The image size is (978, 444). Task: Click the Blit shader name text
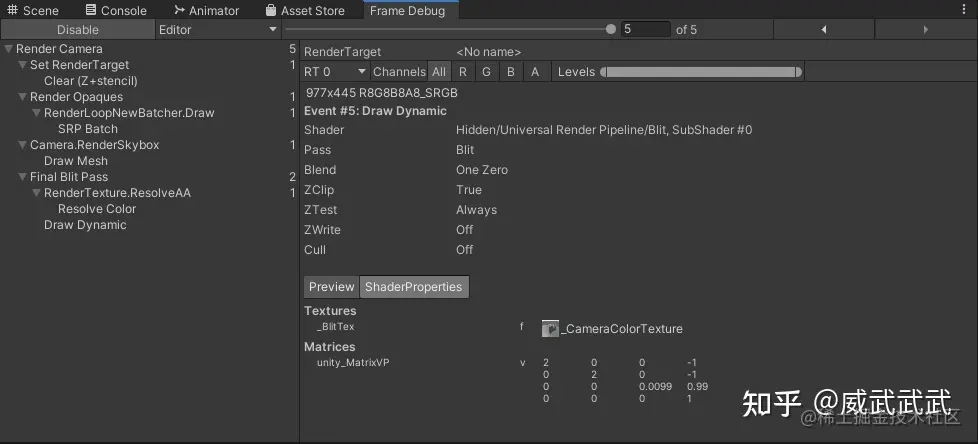(x=604, y=130)
